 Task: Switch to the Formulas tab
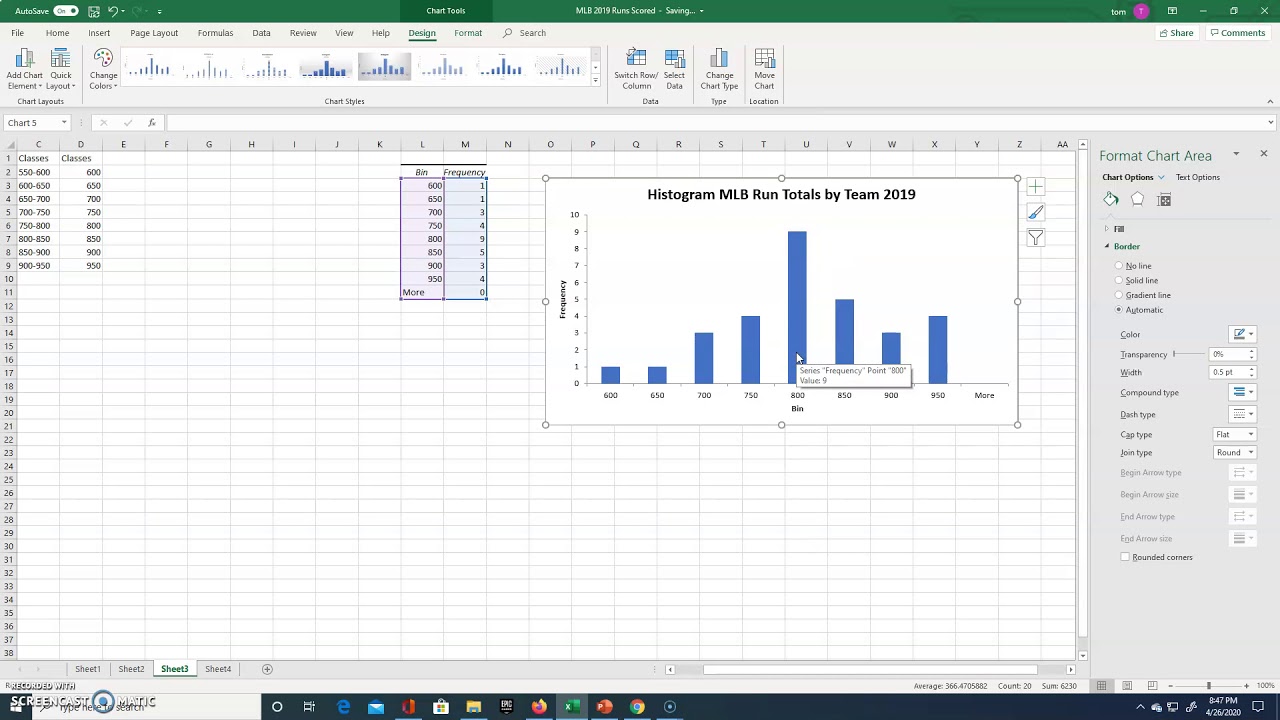(x=215, y=33)
